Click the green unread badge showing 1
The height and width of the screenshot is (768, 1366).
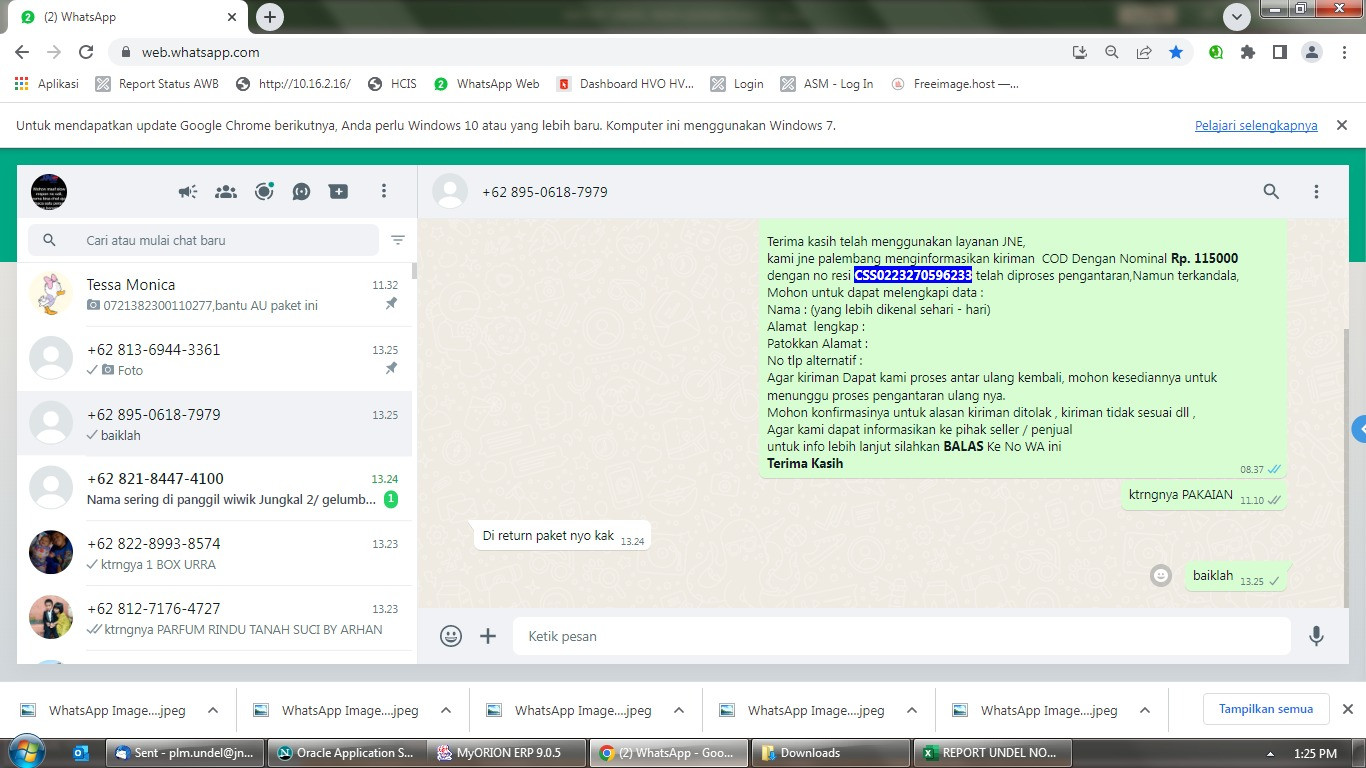pyautogui.click(x=391, y=499)
